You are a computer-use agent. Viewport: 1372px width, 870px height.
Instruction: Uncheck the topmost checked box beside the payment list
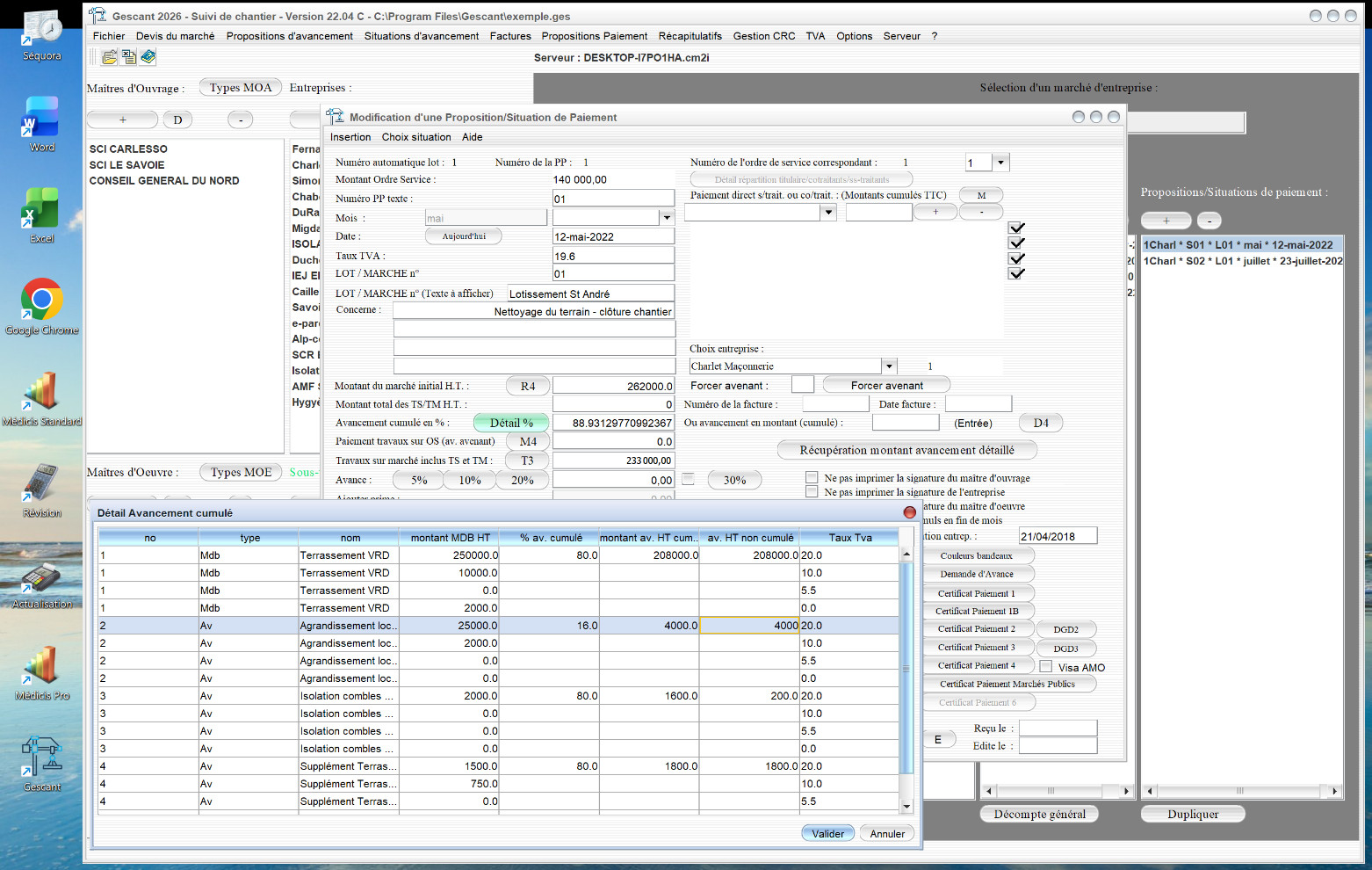[x=1016, y=228]
